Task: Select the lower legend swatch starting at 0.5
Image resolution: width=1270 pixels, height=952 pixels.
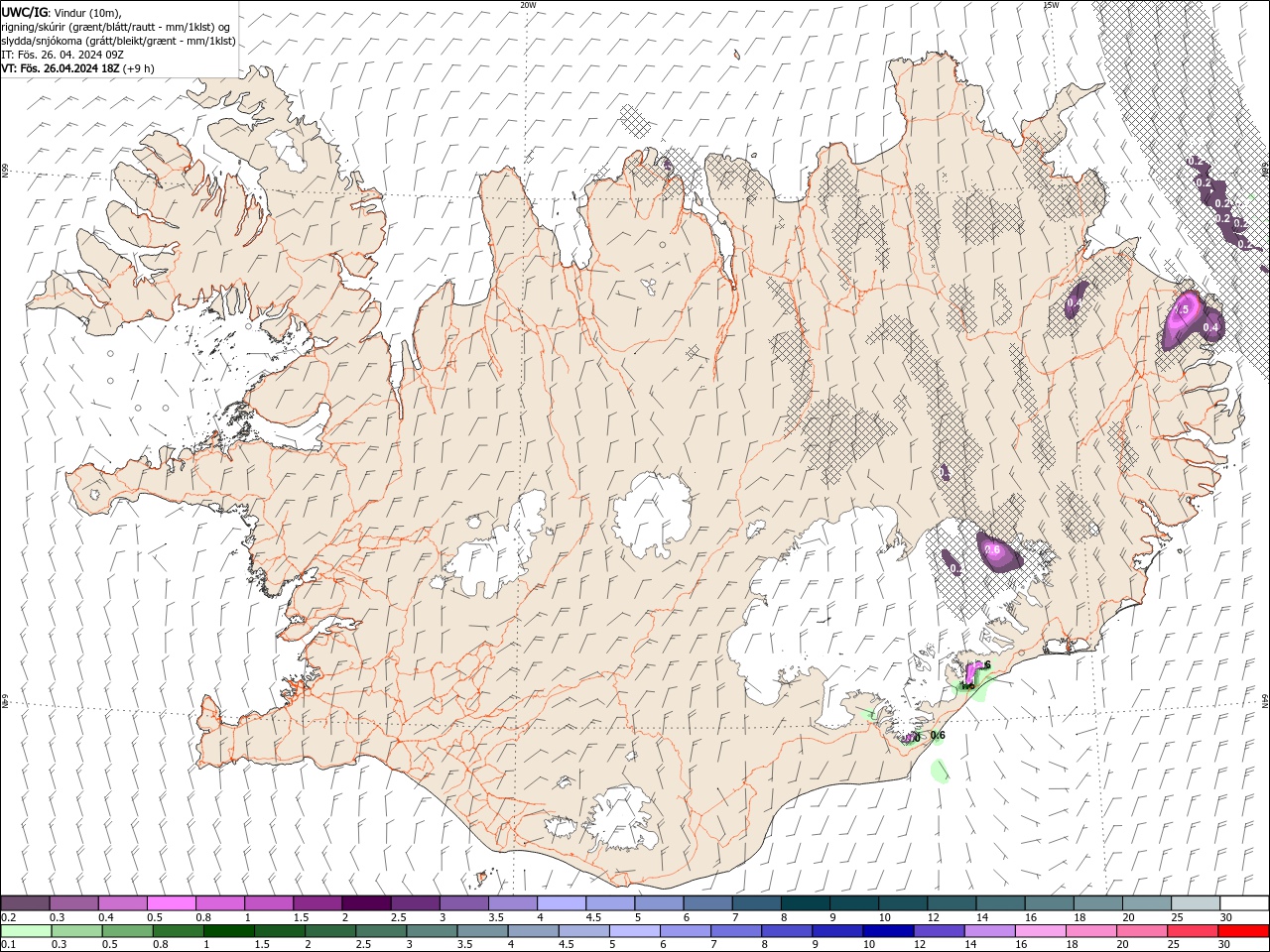Action: point(127,931)
